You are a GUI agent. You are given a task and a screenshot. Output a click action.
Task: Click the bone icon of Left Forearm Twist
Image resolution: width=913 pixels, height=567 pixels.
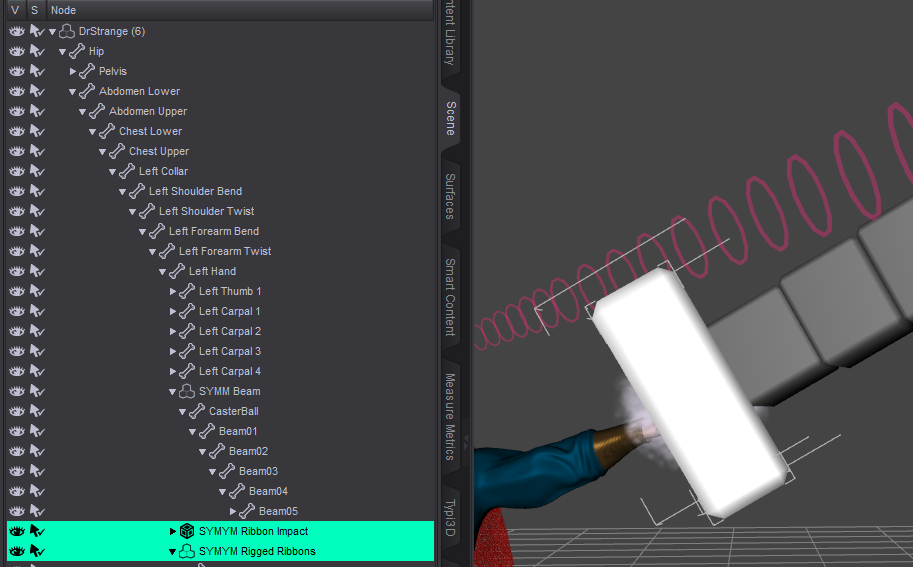pos(167,251)
